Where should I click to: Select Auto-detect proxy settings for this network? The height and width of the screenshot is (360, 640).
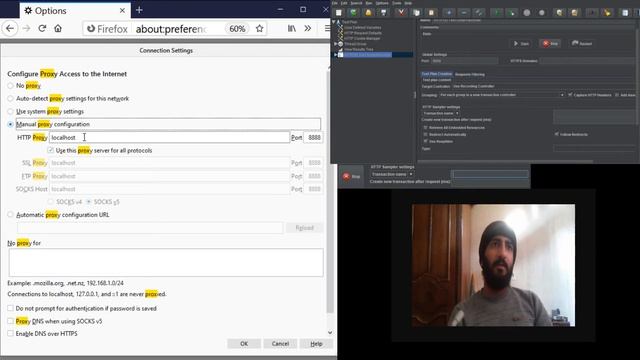(x=10, y=98)
